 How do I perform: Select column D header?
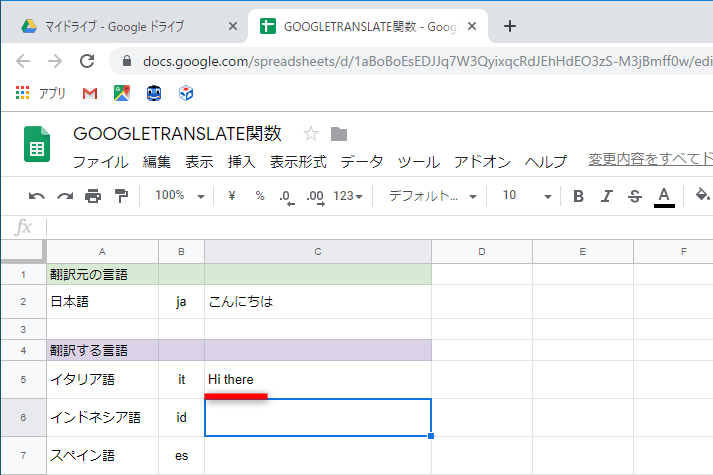(x=482, y=251)
